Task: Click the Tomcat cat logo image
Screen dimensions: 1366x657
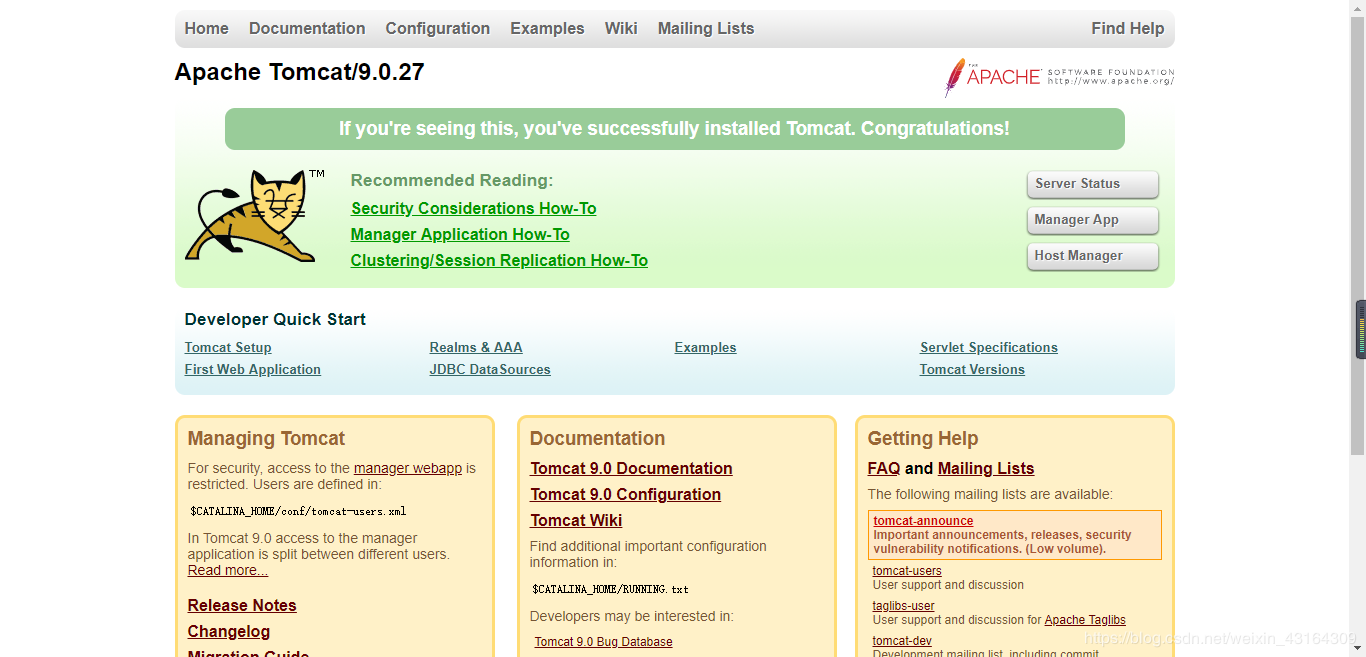Action: pyautogui.click(x=255, y=216)
